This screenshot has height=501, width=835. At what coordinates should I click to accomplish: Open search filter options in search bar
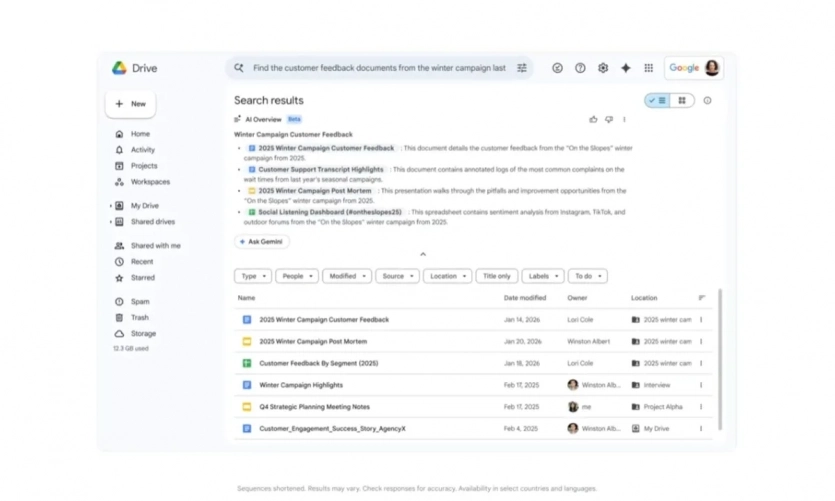522,68
